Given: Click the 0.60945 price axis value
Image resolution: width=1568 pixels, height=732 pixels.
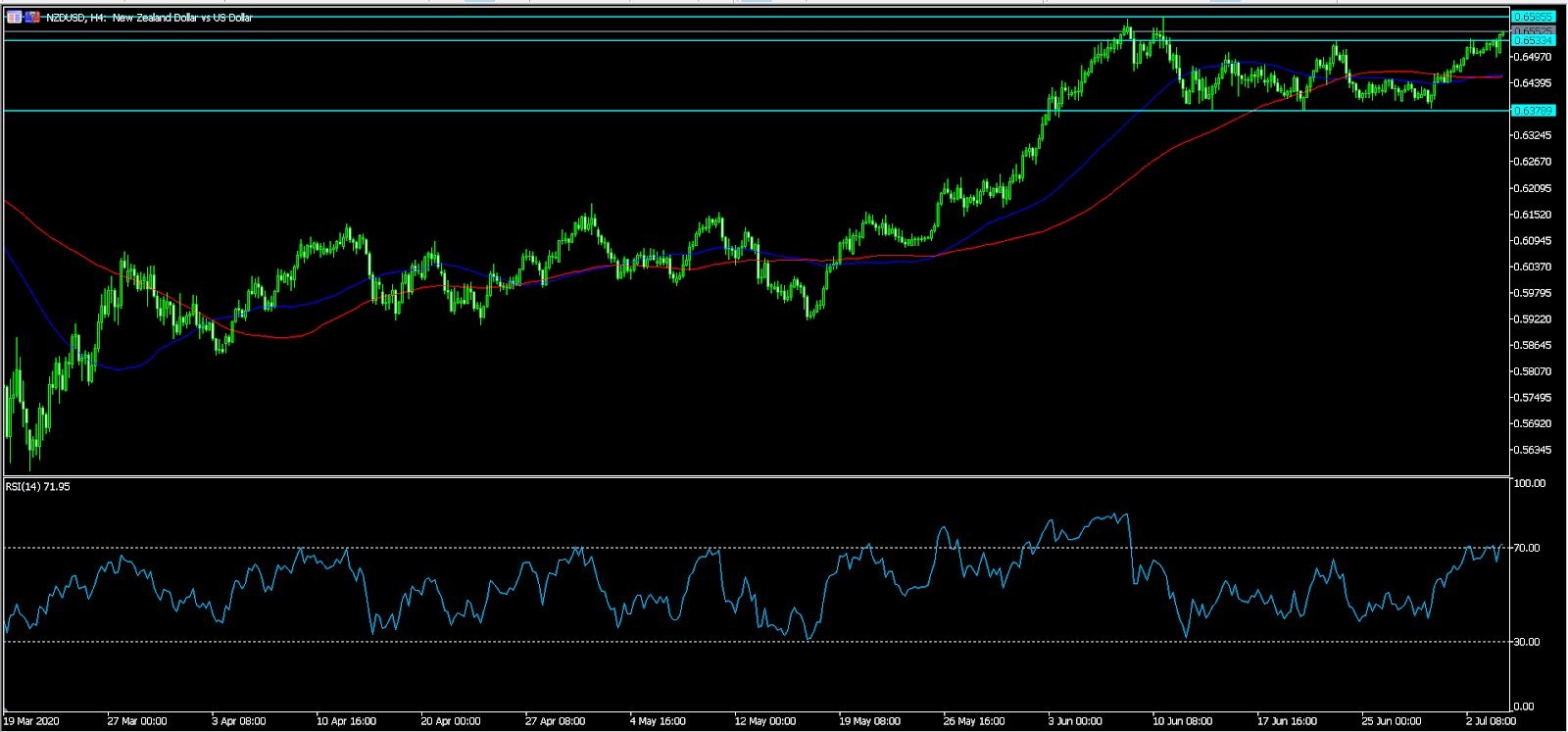Looking at the screenshot, I should coord(1532,241).
